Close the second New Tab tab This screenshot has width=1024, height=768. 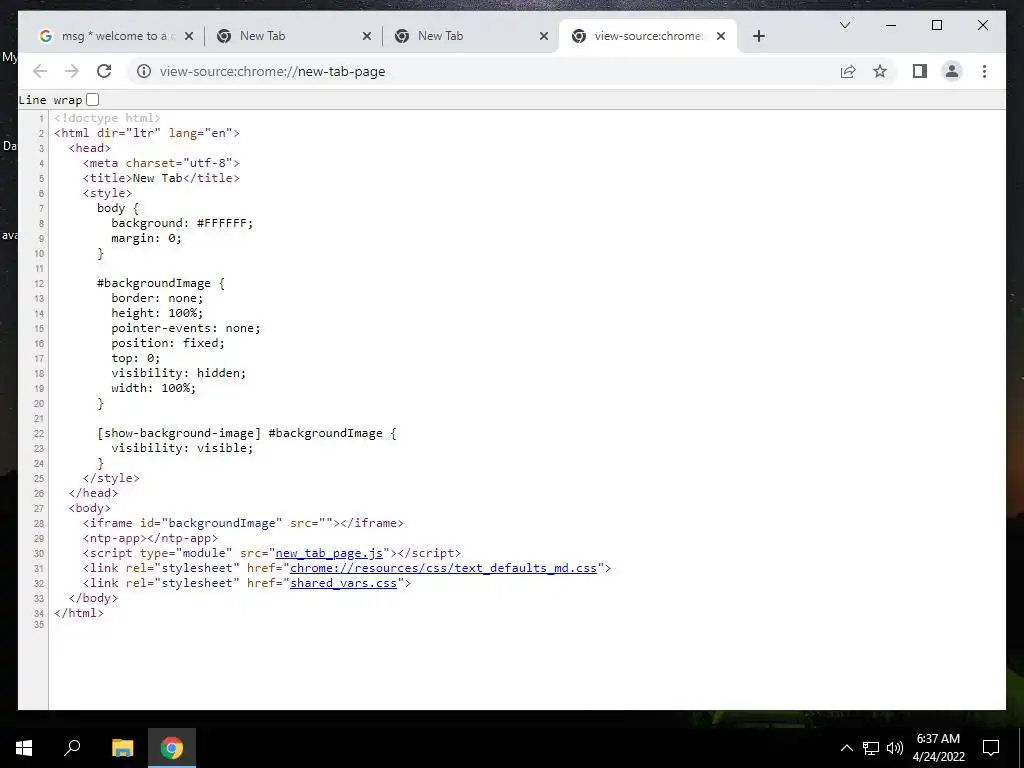click(543, 36)
